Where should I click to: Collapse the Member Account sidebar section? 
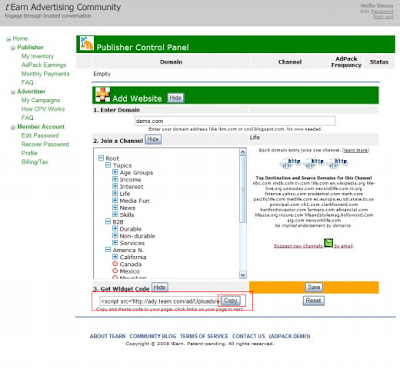(13, 127)
